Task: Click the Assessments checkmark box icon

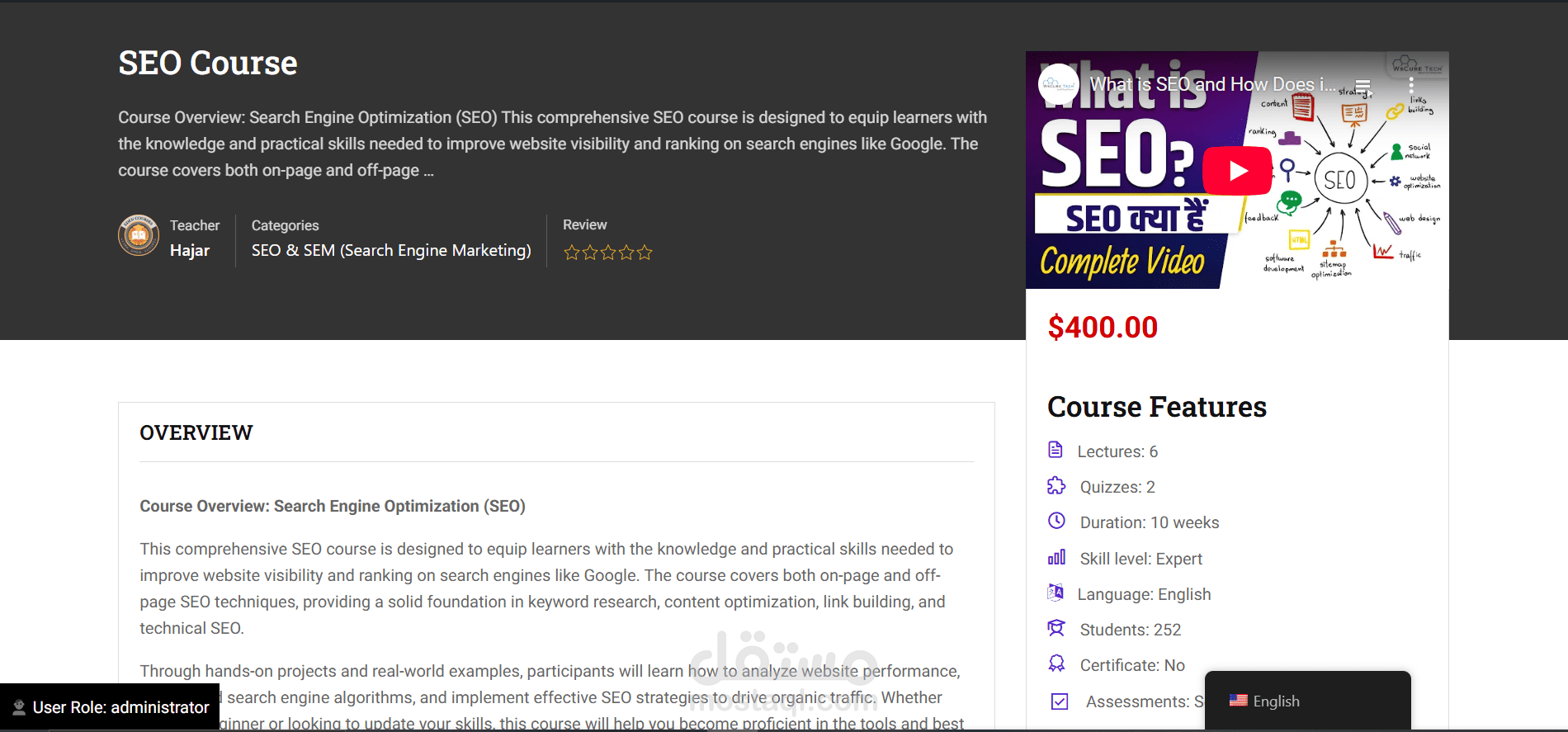Action: [1060, 701]
